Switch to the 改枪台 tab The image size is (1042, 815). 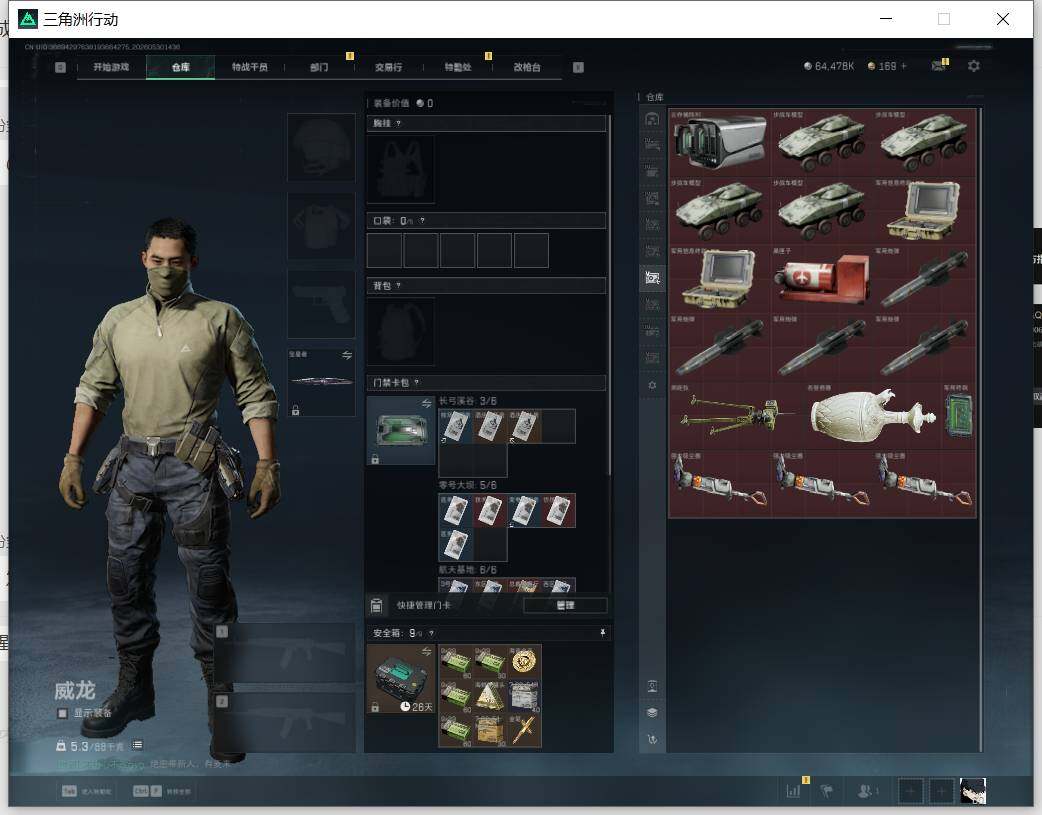pyautogui.click(x=527, y=67)
